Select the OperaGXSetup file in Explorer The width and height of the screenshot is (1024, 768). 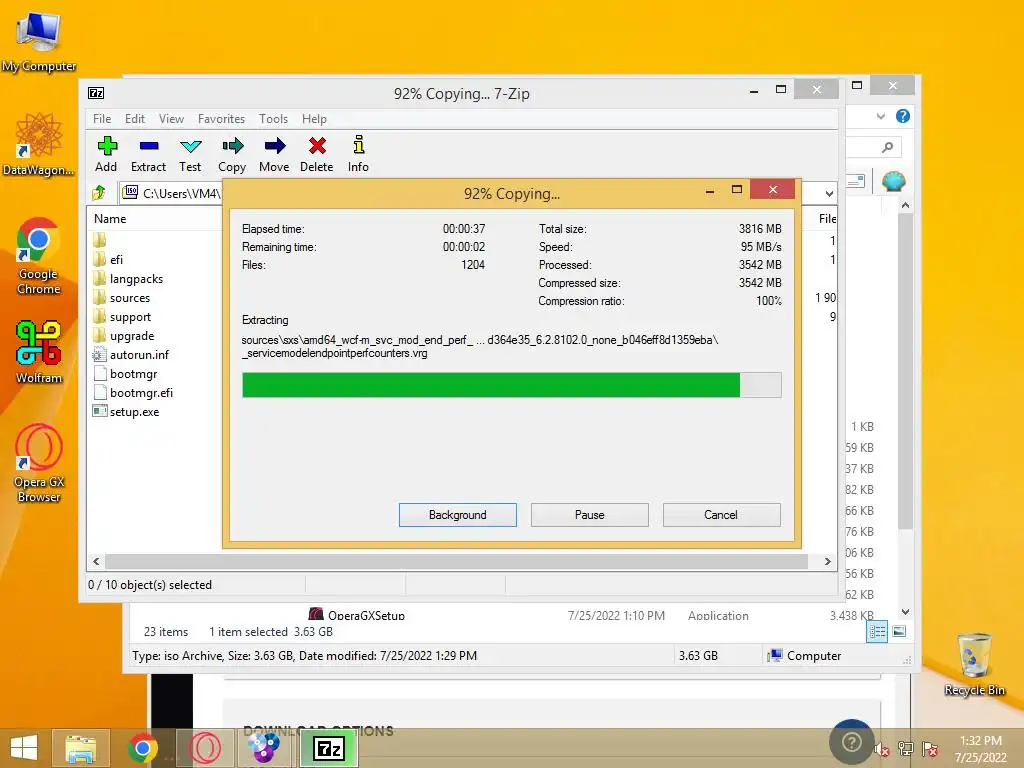pos(357,615)
